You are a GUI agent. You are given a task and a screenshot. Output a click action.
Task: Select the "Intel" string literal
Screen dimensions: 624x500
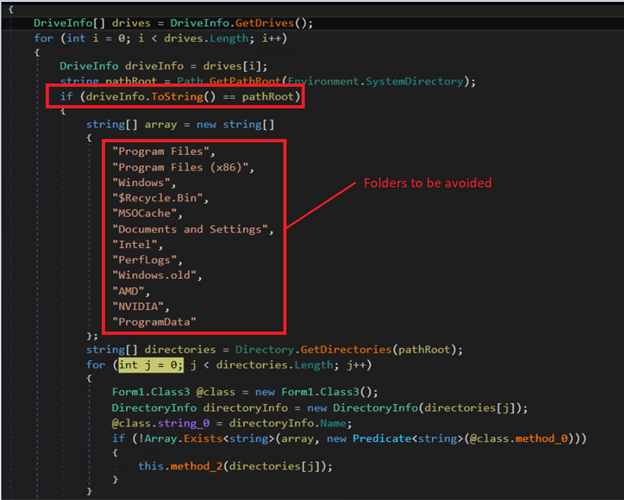(x=137, y=245)
